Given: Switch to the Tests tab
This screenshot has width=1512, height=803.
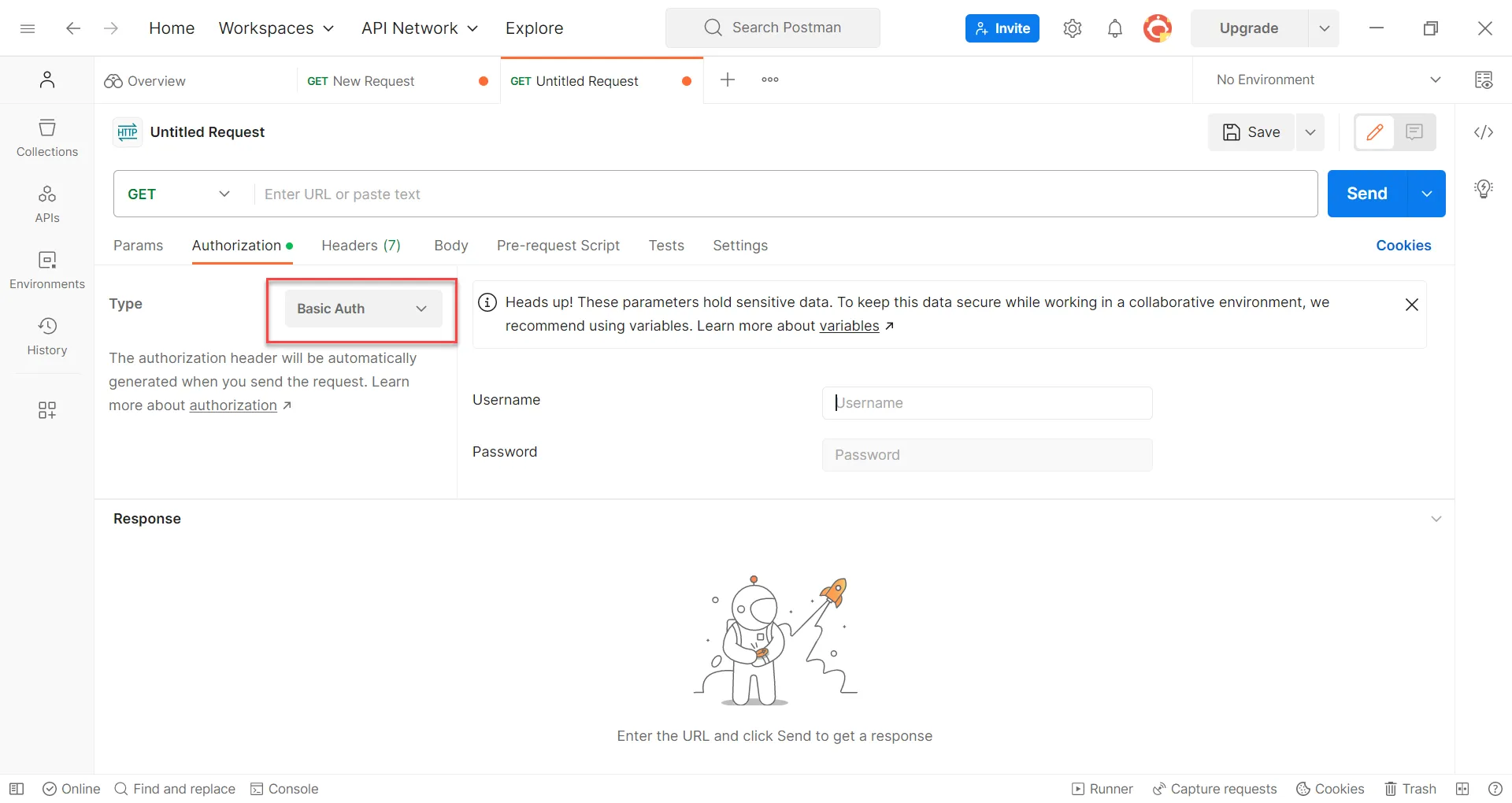Looking at the screenshot, I should point(666,246).
